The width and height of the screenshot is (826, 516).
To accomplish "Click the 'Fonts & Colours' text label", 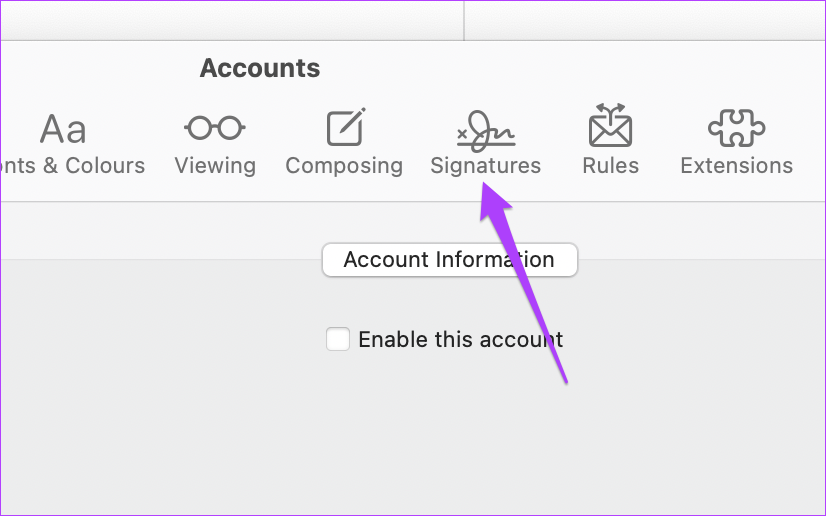I will pos(73,166).
